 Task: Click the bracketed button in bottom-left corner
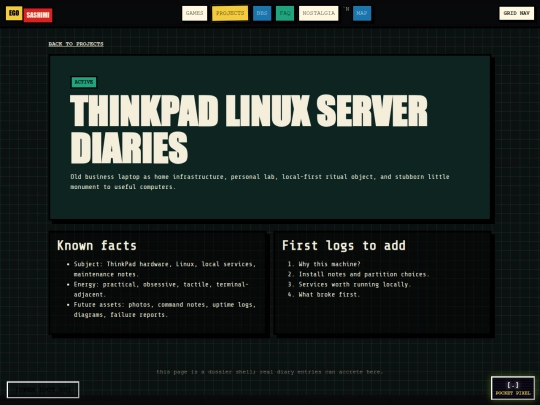point(43,390)
